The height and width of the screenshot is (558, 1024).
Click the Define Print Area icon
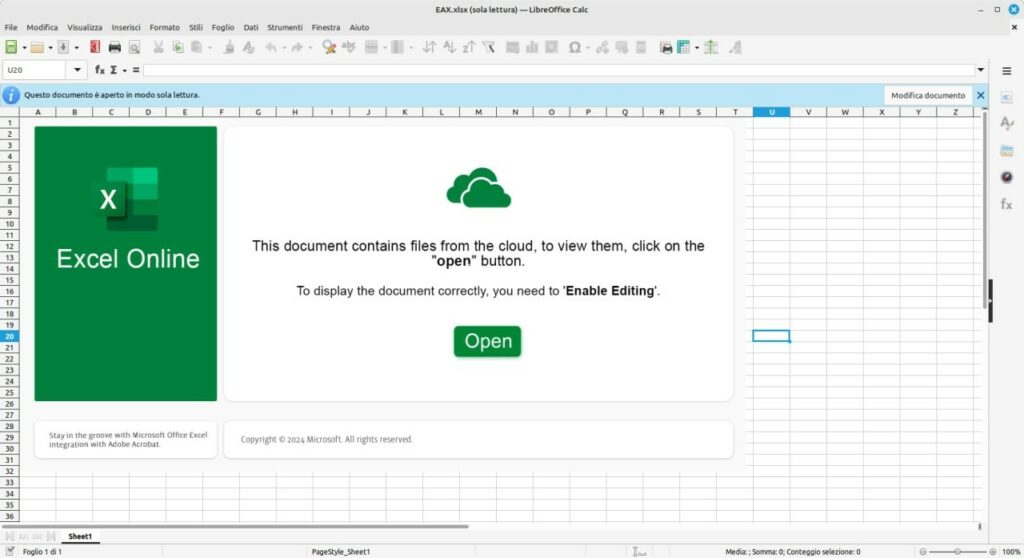pos(665,47)
